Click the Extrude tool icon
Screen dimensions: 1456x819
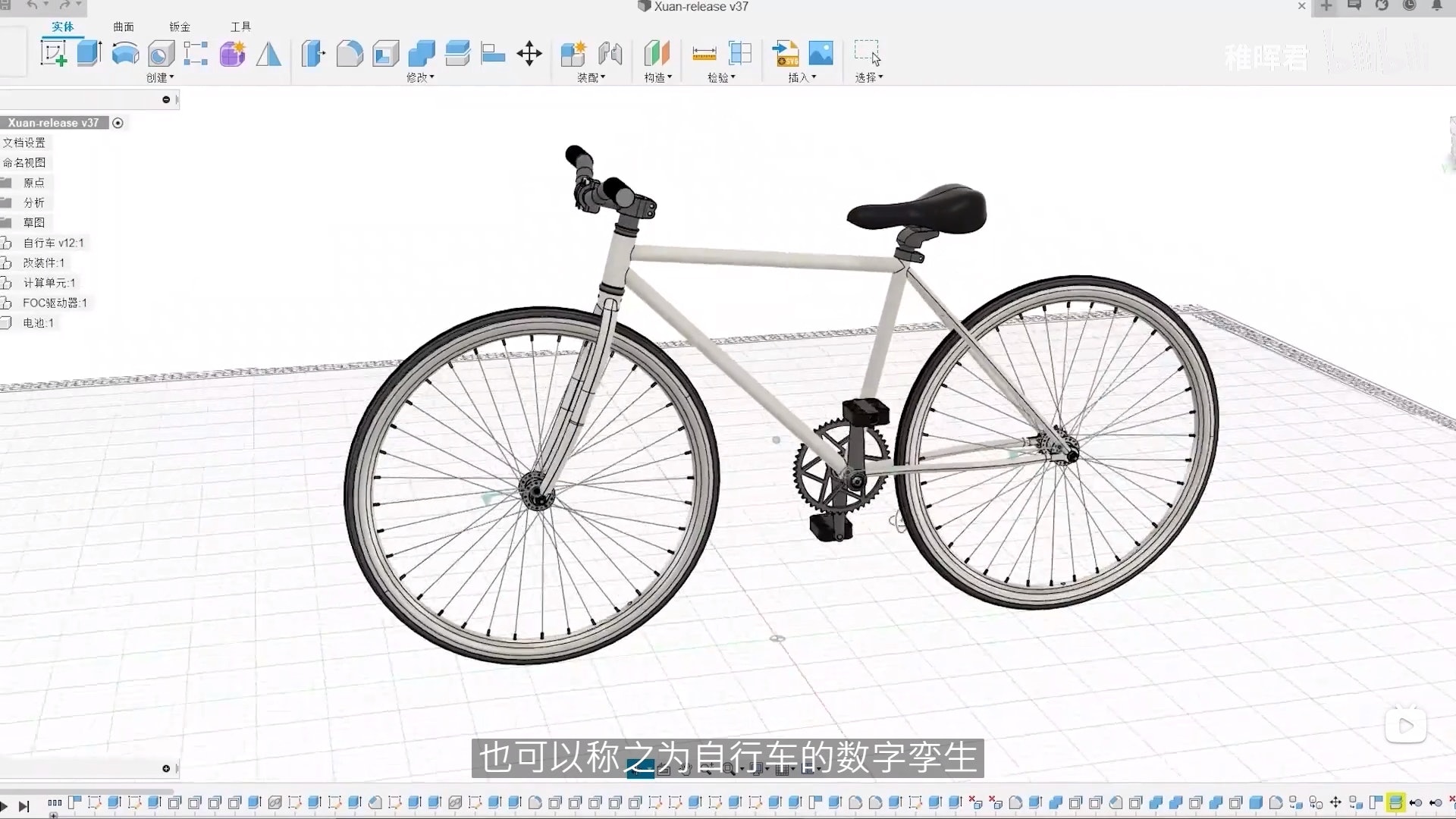point(89,54)
